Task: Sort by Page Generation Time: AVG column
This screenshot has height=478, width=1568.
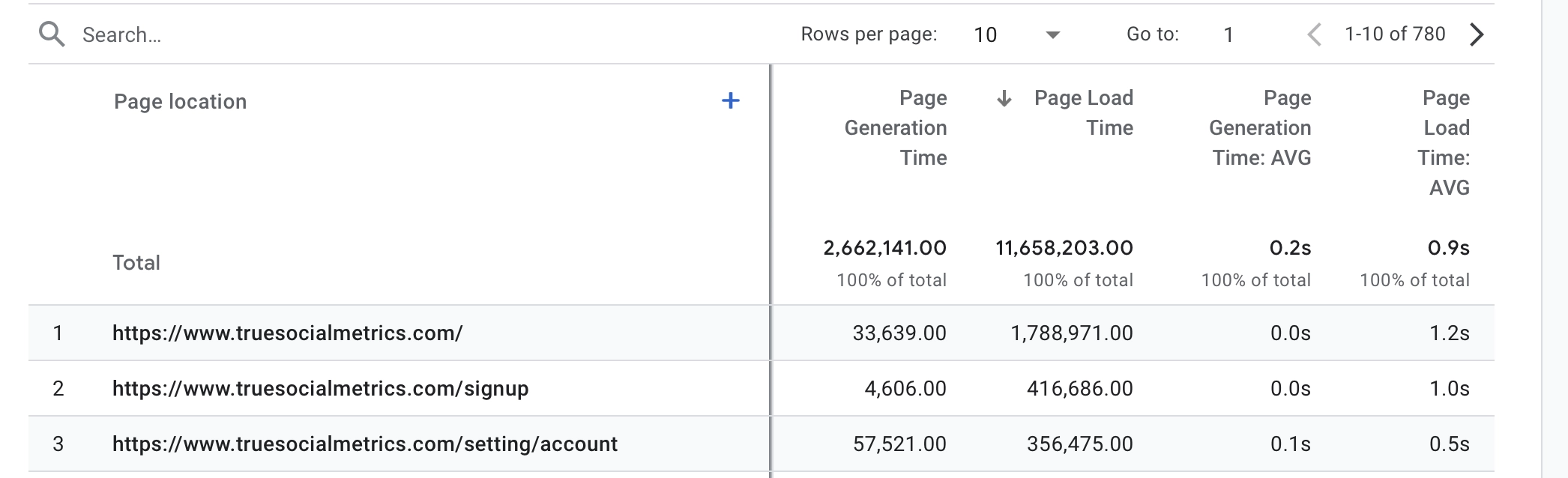Action: pos(1260,127)
